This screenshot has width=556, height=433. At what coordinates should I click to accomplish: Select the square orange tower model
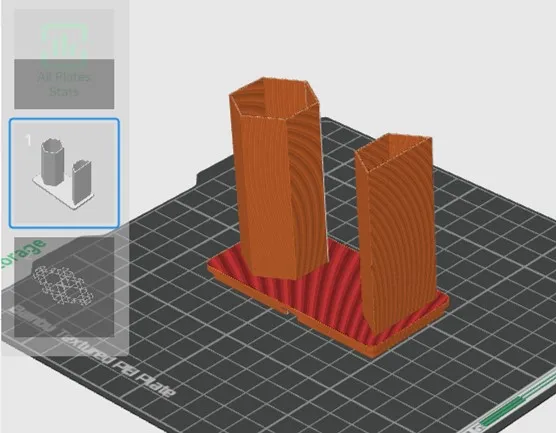(396, 234)
